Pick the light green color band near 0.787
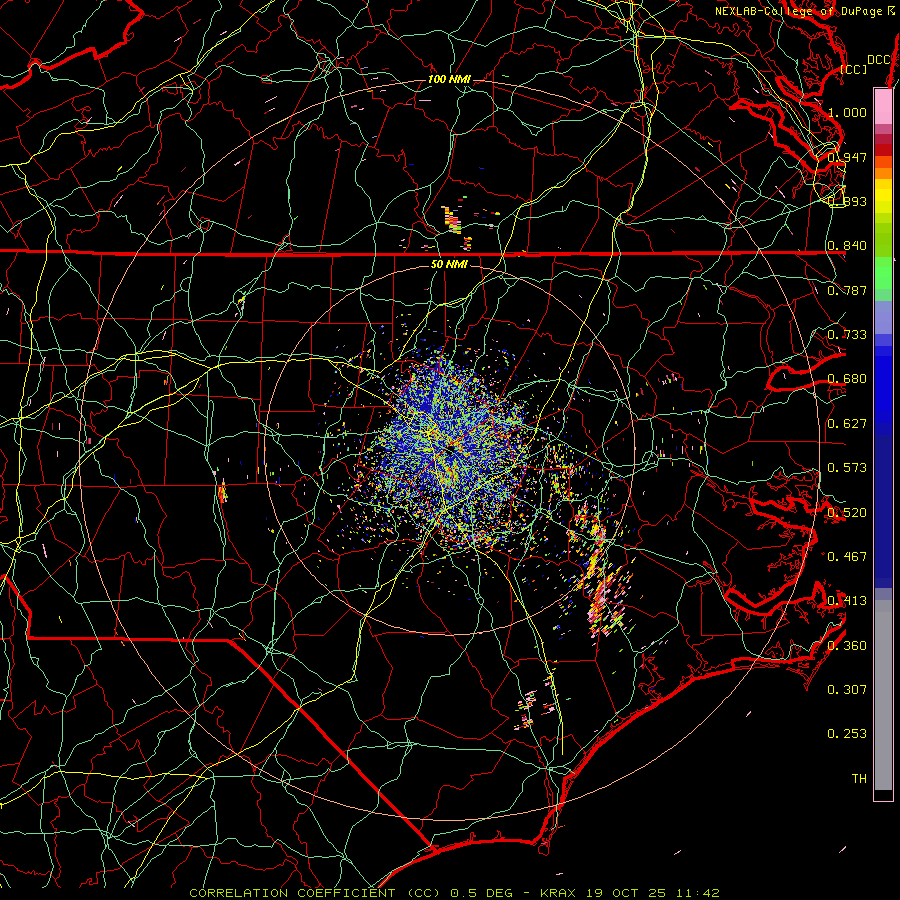Image resolution: width=900 pixels, height=900 pixels. [883, 280]
